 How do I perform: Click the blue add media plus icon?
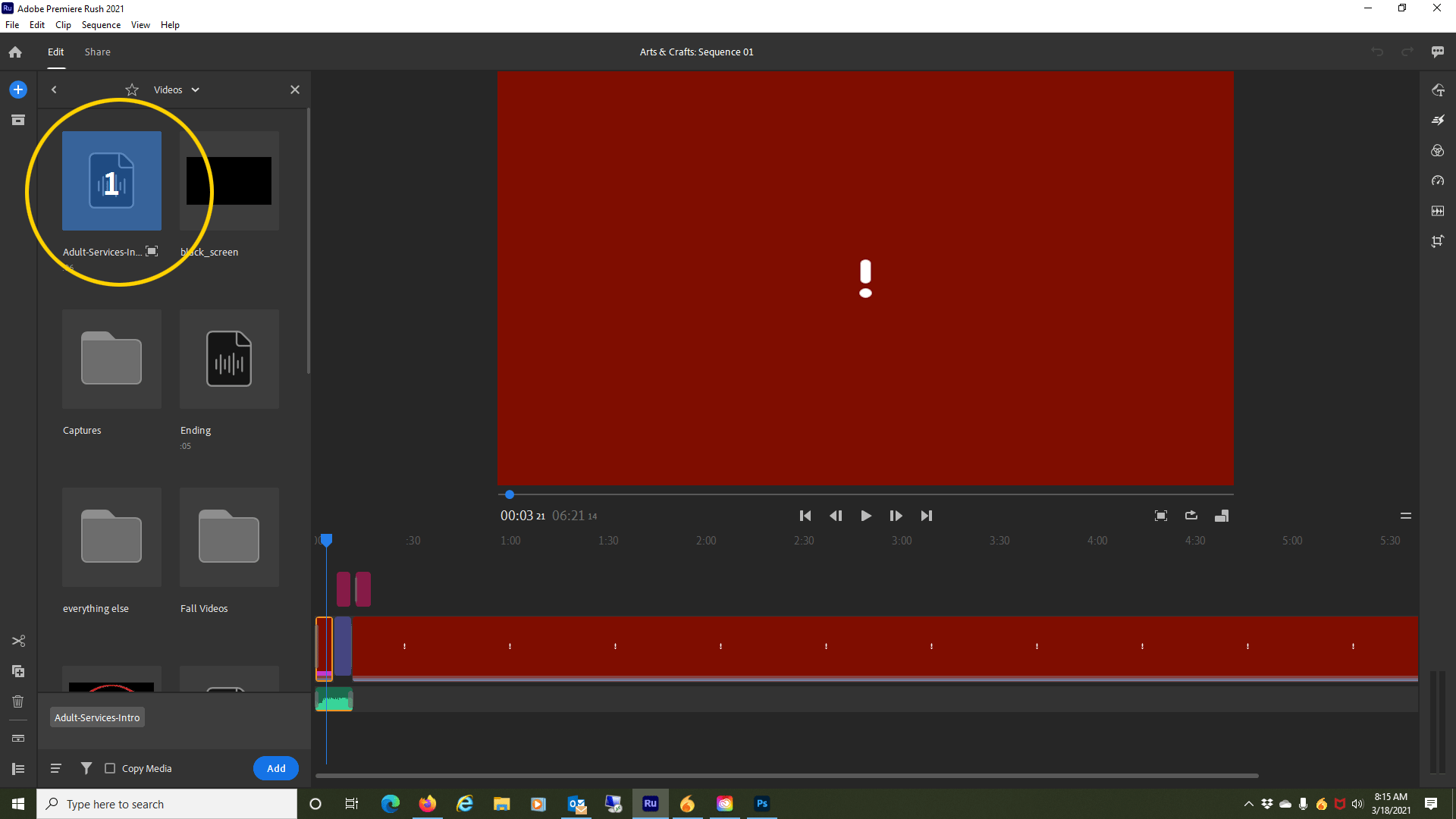(x=18, y=89)
